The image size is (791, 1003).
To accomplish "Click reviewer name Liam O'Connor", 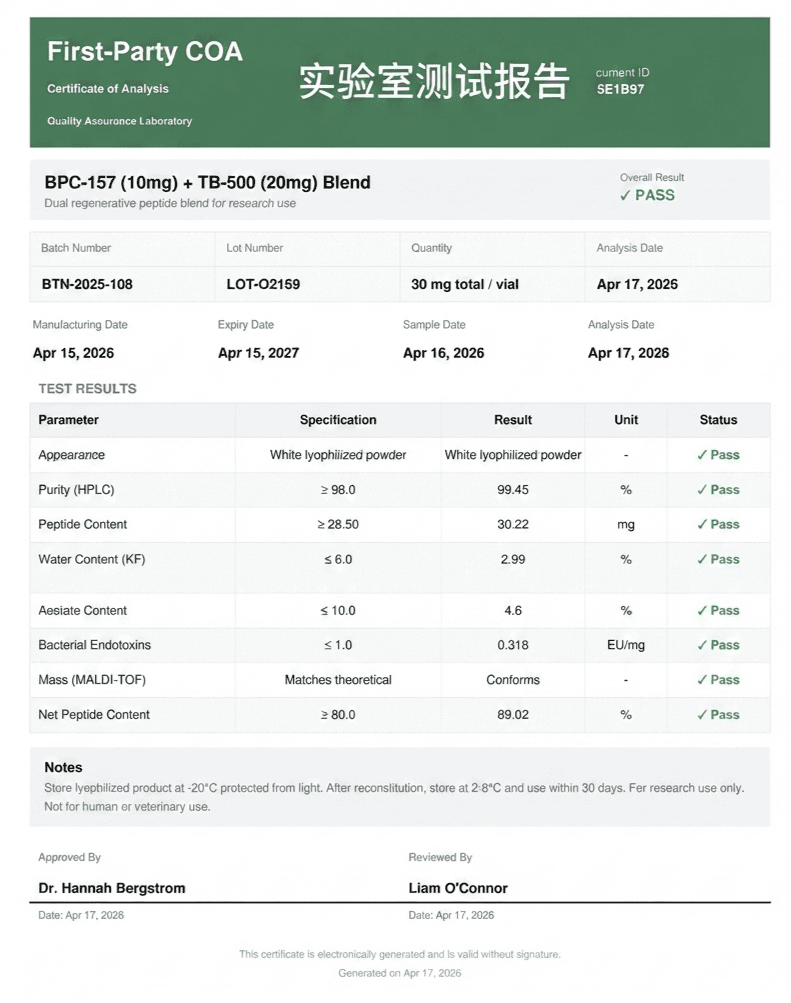I will click(x=458, y=888).
